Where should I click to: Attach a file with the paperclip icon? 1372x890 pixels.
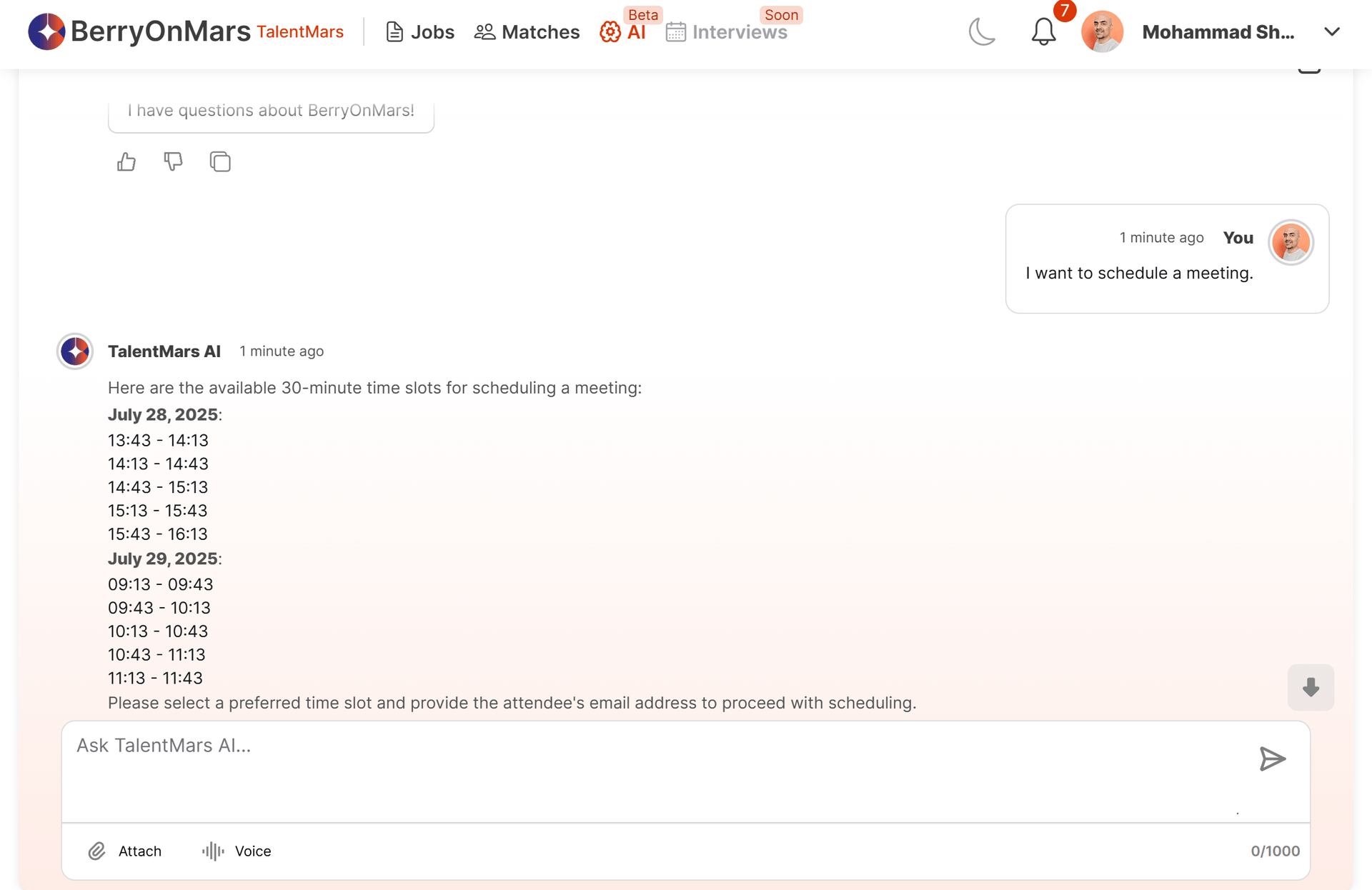97,851
